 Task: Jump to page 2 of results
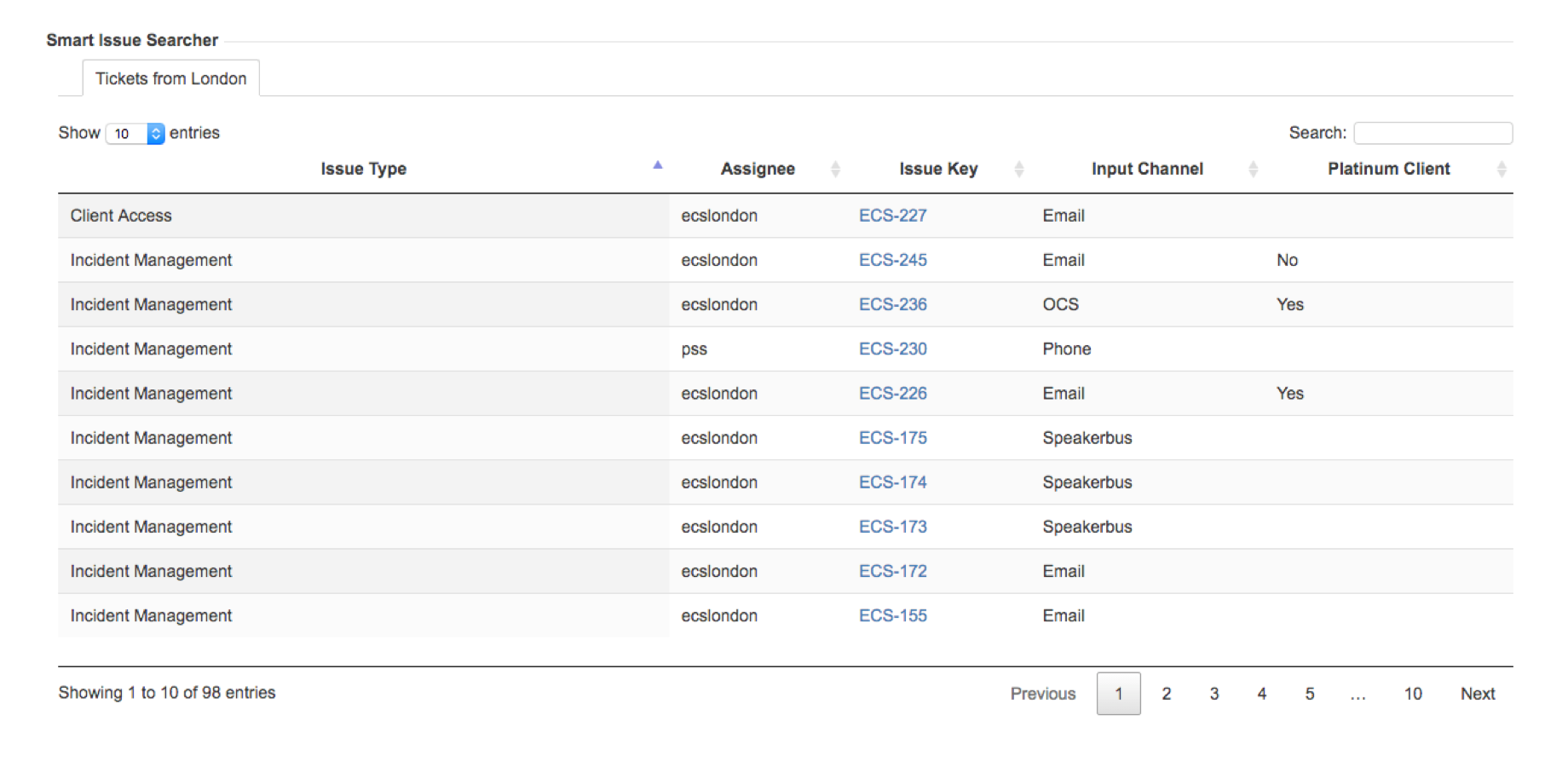pos(1166,694)
